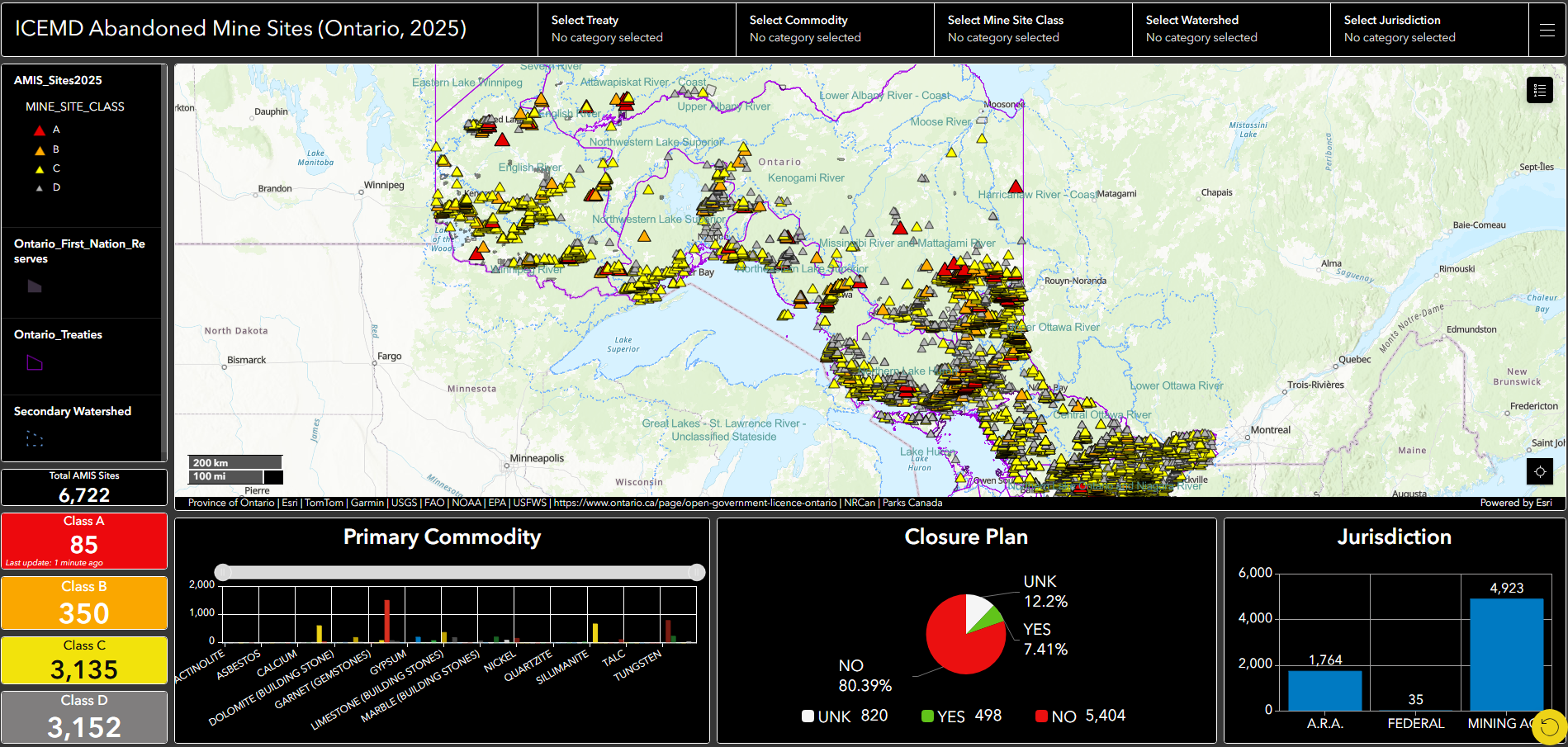Click the red Class A triangle symbol

point(39,129)
